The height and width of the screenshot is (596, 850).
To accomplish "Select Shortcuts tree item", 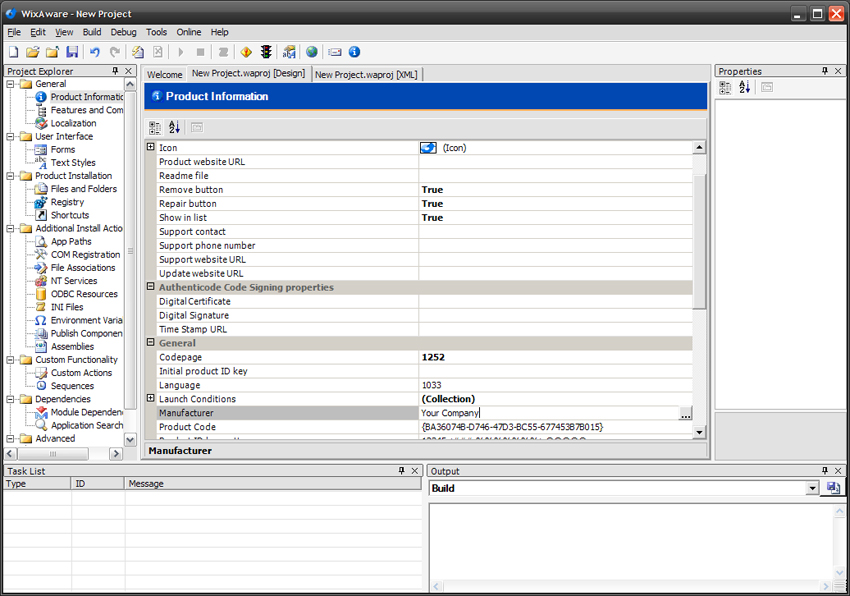I will (x=70, y=215).
